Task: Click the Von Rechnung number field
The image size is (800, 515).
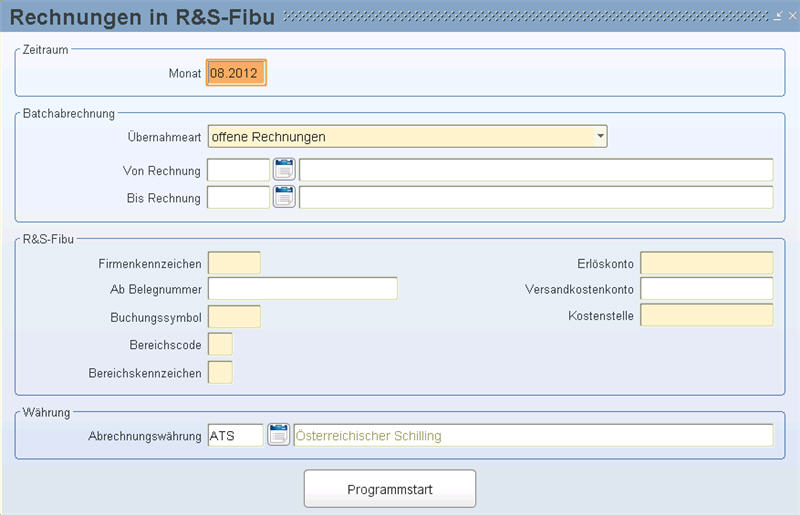Action: click(238, 170)
